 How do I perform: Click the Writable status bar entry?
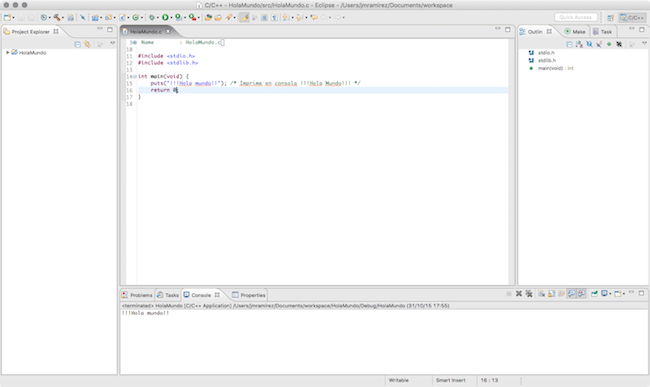click(x=398, y=380)
